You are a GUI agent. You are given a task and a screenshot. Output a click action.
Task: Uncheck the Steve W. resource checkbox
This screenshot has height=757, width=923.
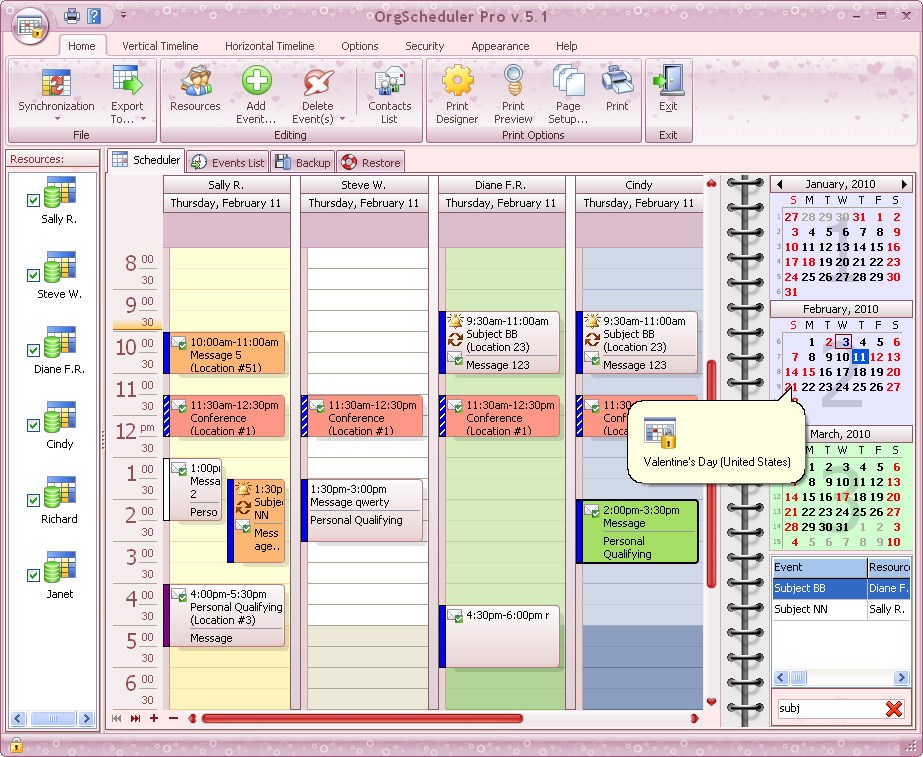point(33,275)
